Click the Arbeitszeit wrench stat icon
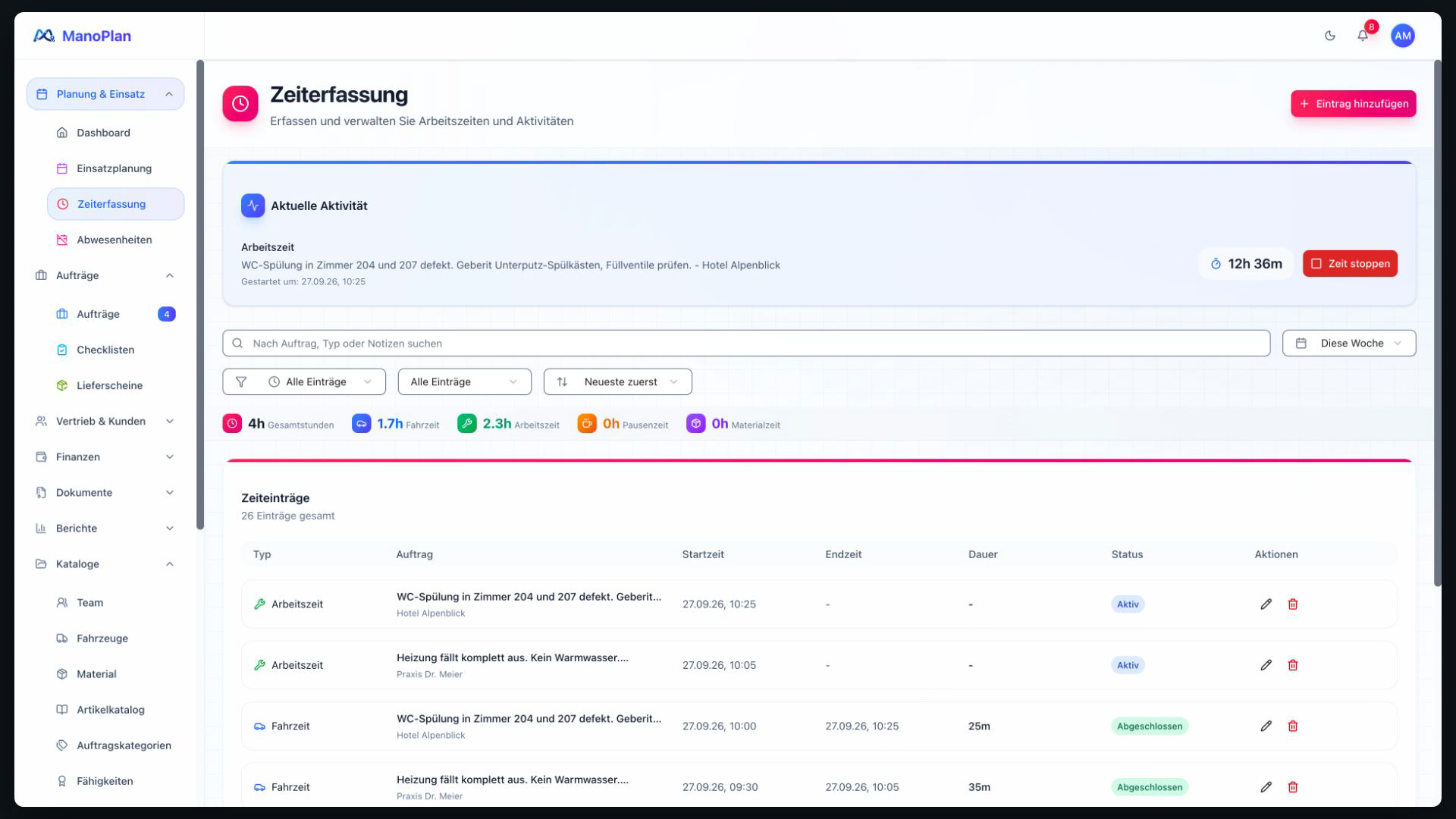The image size is (1456, 819). pyautogui.click(x=467, y=424)
